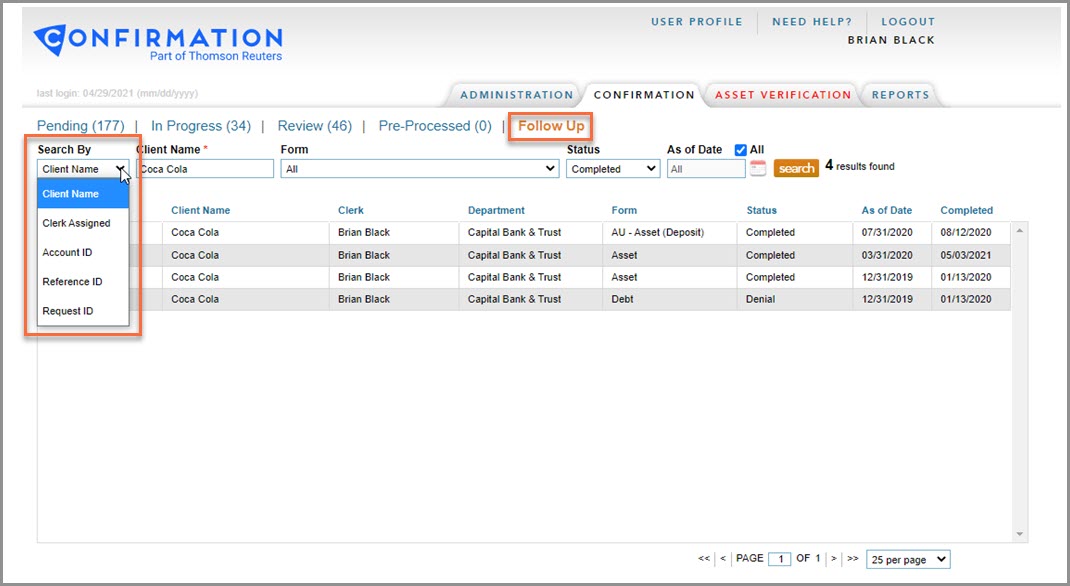1070x586 pixels.
Task: Click the results scrollbar down arrow
Action: [x=1021, y=532]
